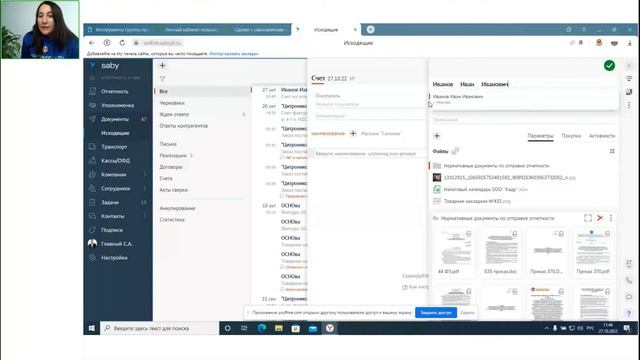This screenshot has width=640, height=360.
Task: Select the Аннулирование folder
Action: (177, 208)
